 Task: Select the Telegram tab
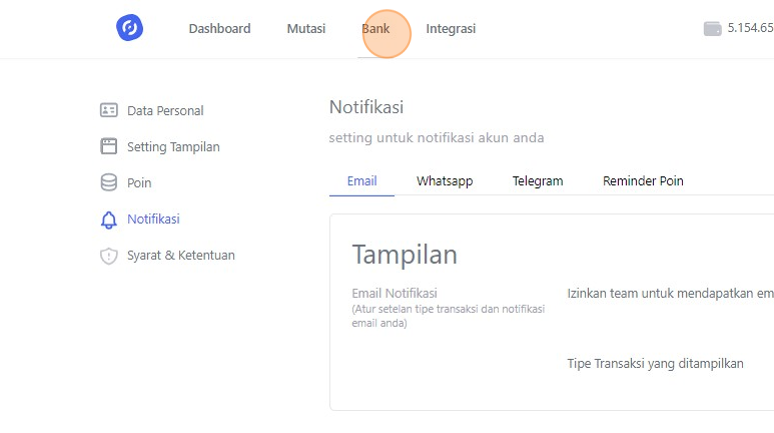[x=538, y=181]
